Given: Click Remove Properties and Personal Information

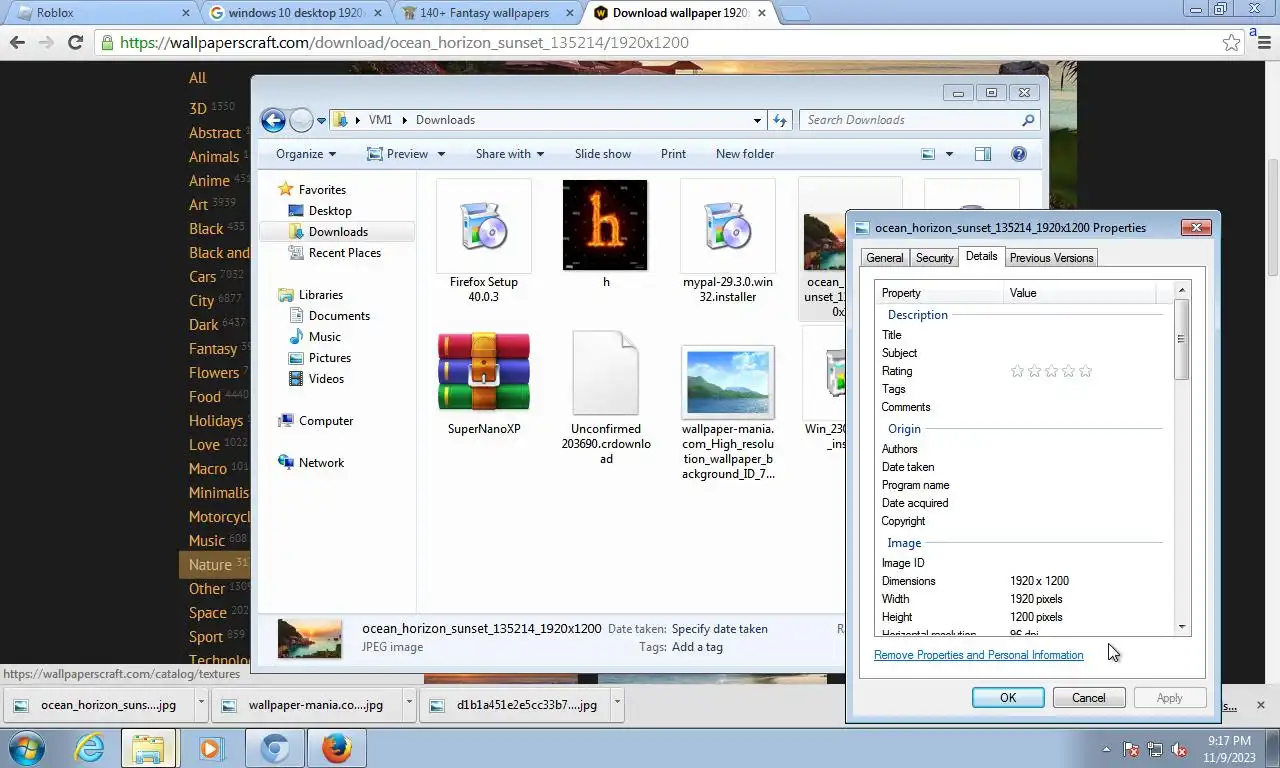Looking at the screenshot, I should [978, 655].
